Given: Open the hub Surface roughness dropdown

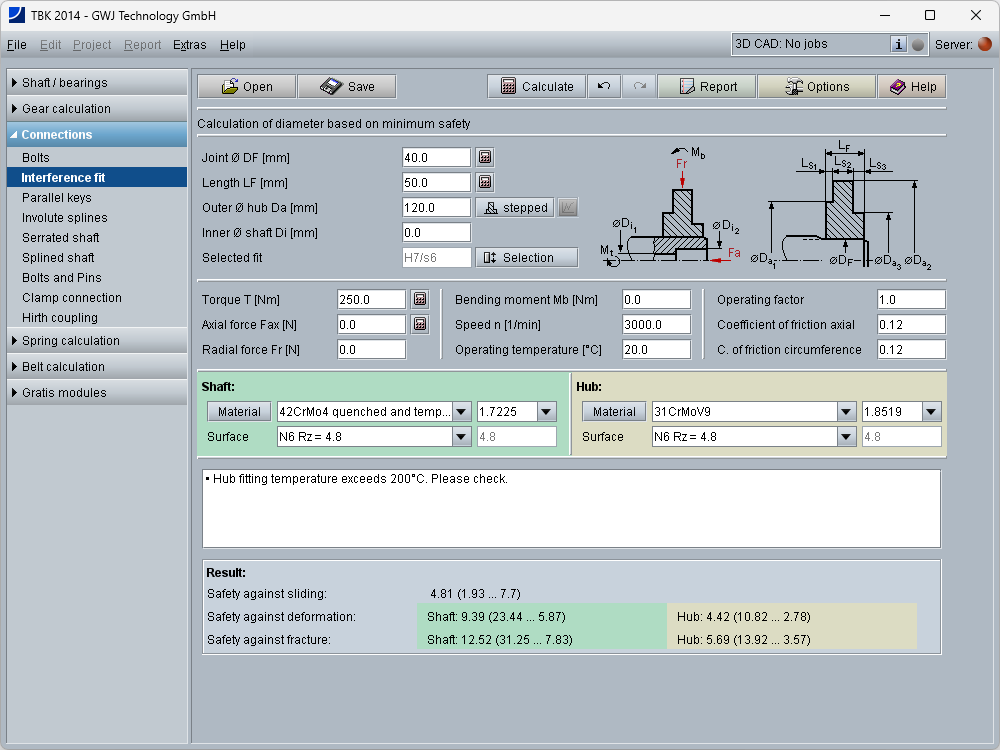Looking at the screenshot, I should point(846,437).
